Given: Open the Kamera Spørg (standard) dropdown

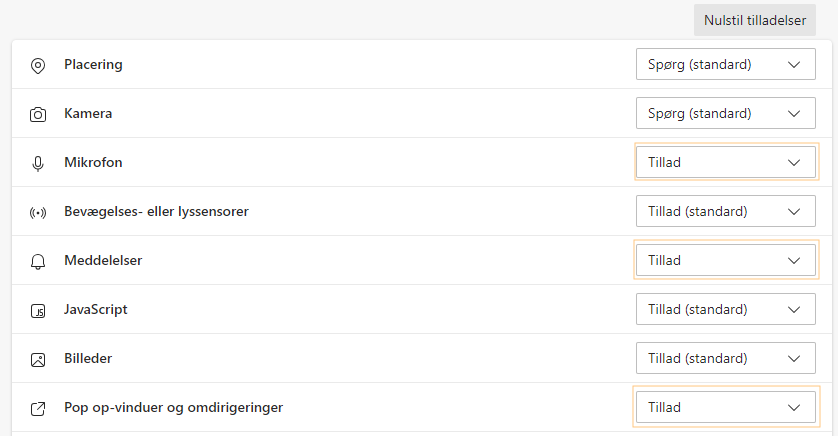Looking at the screenshot, I should point(726,113).
